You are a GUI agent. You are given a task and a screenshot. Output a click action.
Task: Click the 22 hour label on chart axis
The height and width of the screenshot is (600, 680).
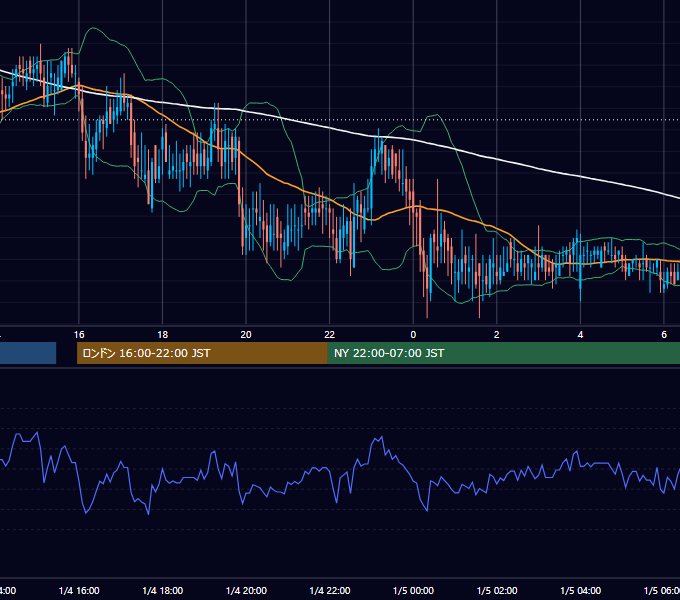330,335
